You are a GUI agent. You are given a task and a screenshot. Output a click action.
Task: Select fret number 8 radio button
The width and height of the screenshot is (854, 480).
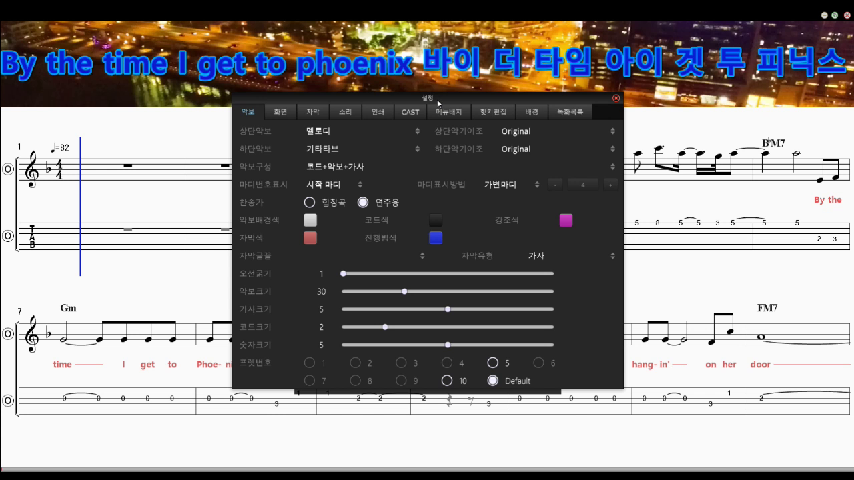click(355, 381)
